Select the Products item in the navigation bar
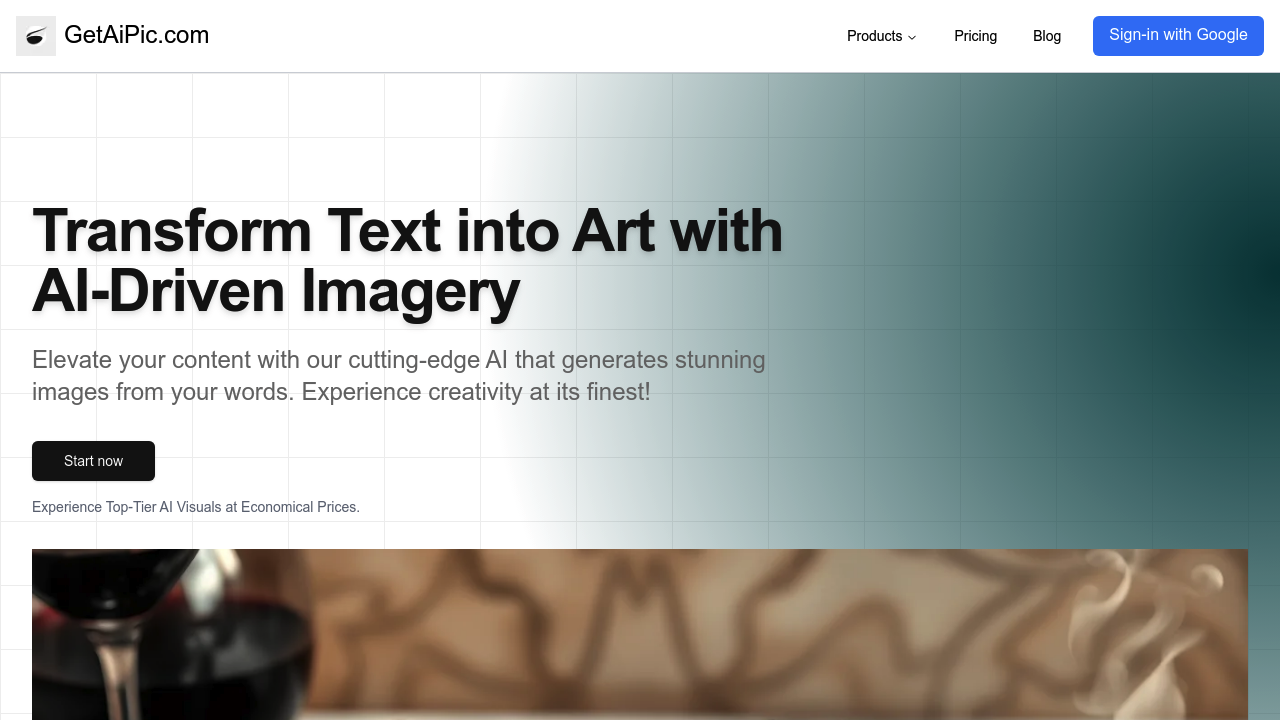 click(x=875, y=36)
